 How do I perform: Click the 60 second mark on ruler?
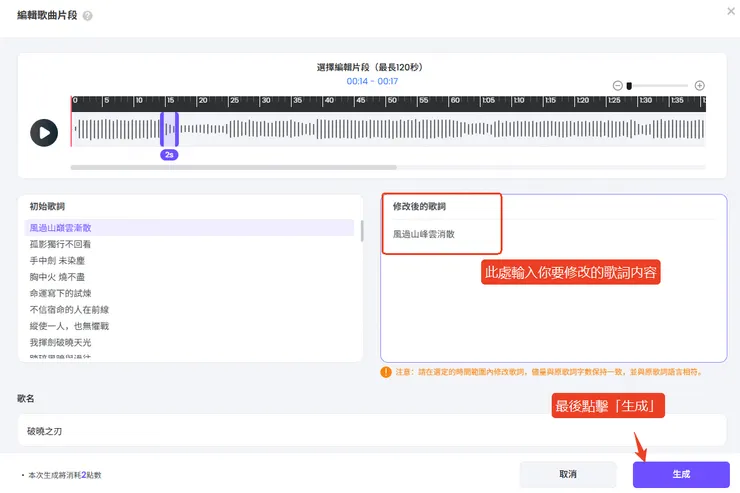[x=455, y=100]
